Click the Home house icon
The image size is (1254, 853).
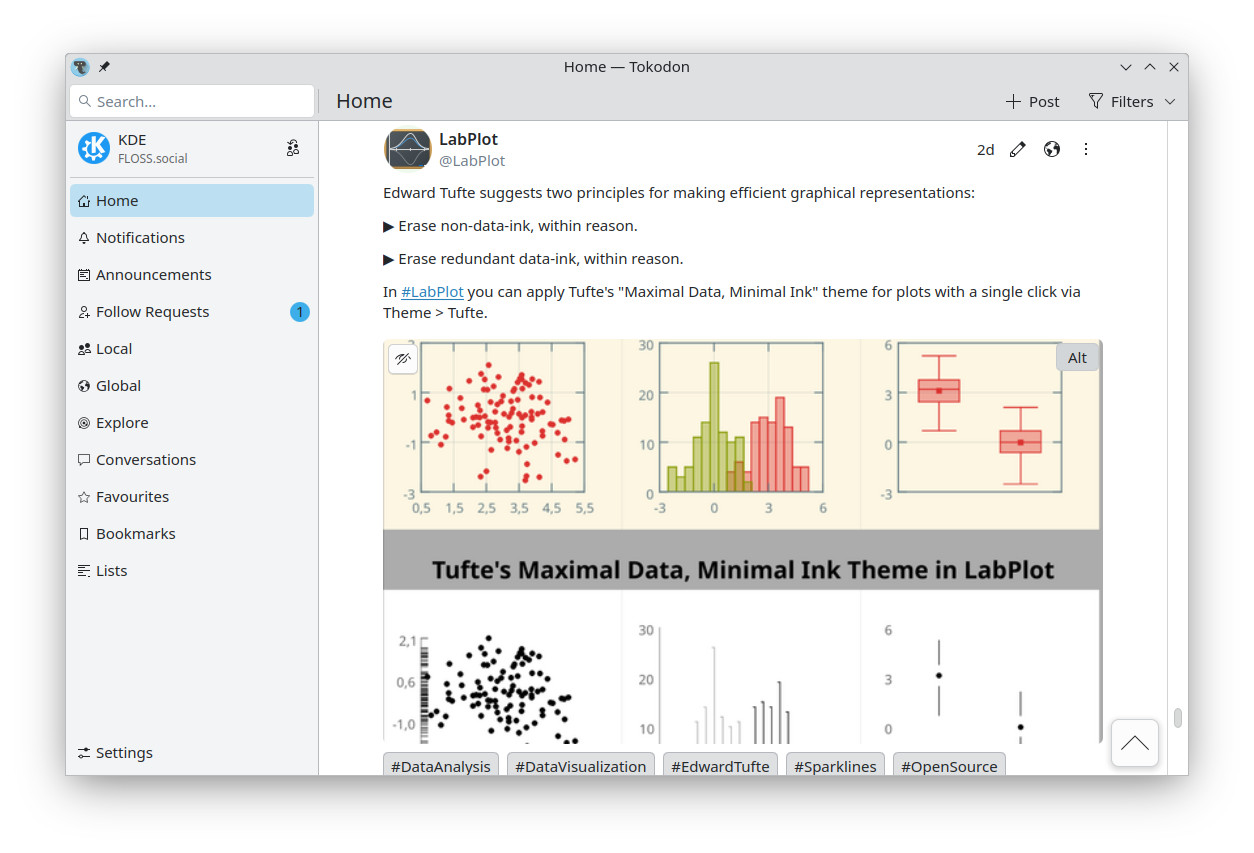[x=84, y=201]
